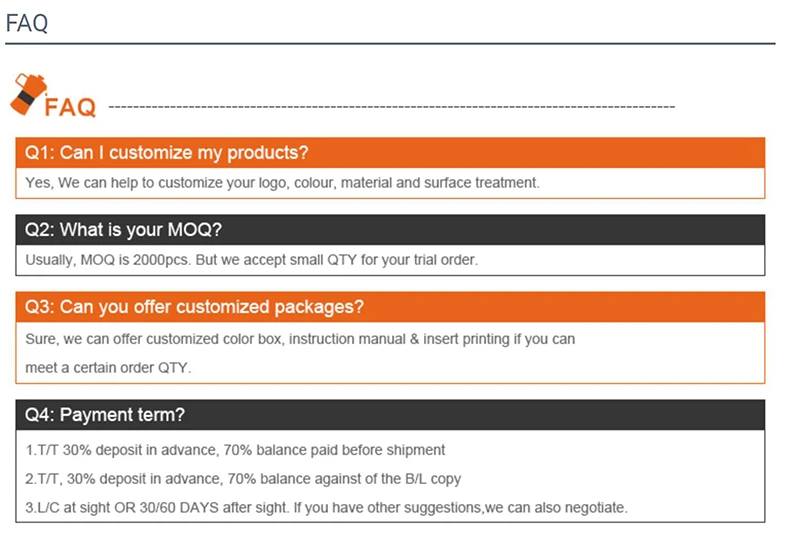This screenshot has width=790, height=549.
Task: Click the orange FAQ logo text
Action: pyautogui.click(x=70, y=106)
